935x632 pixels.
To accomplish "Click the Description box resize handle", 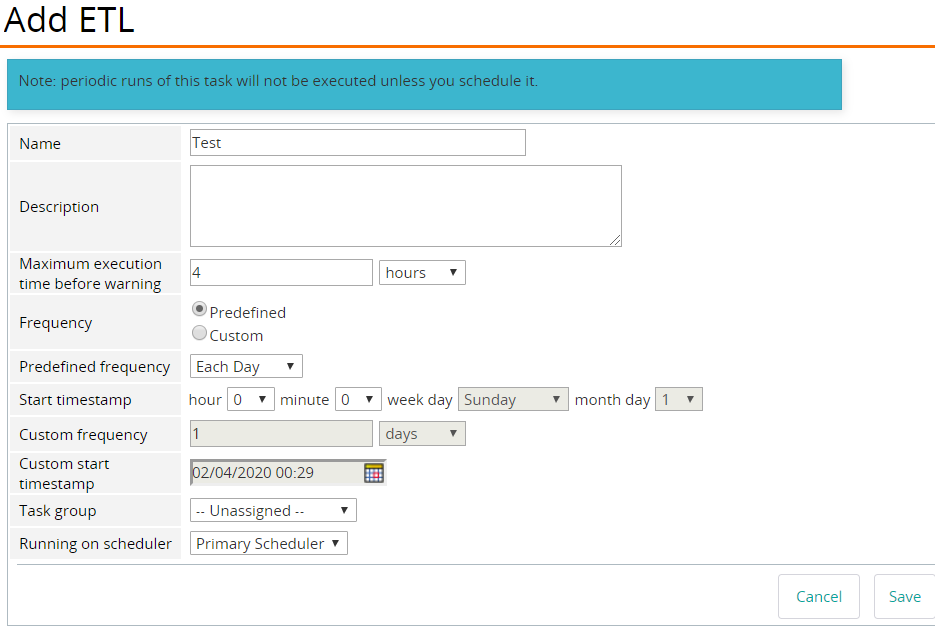I will click(x=616, y=240).
